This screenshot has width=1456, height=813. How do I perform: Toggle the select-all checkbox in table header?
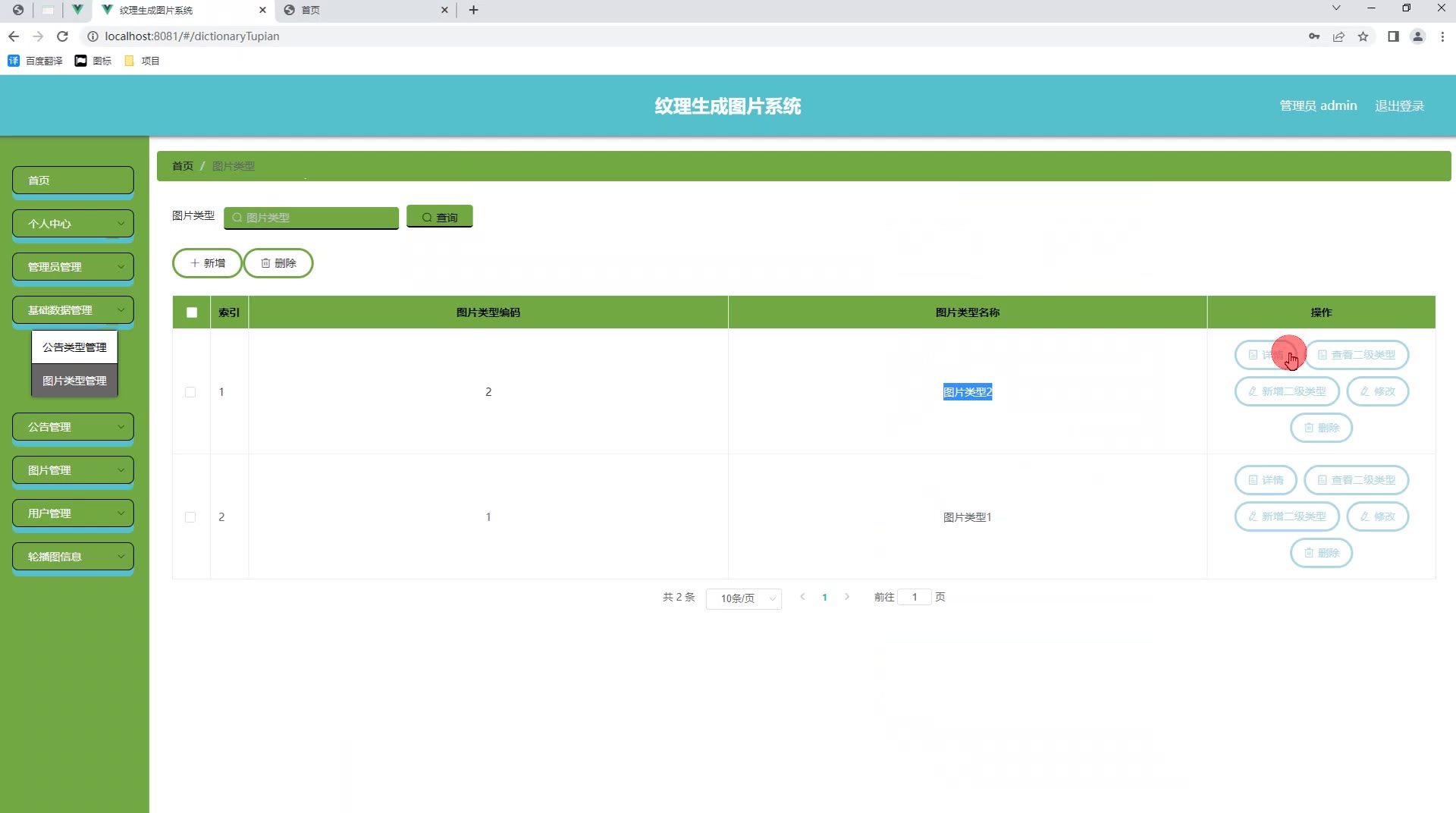(192, 312)
